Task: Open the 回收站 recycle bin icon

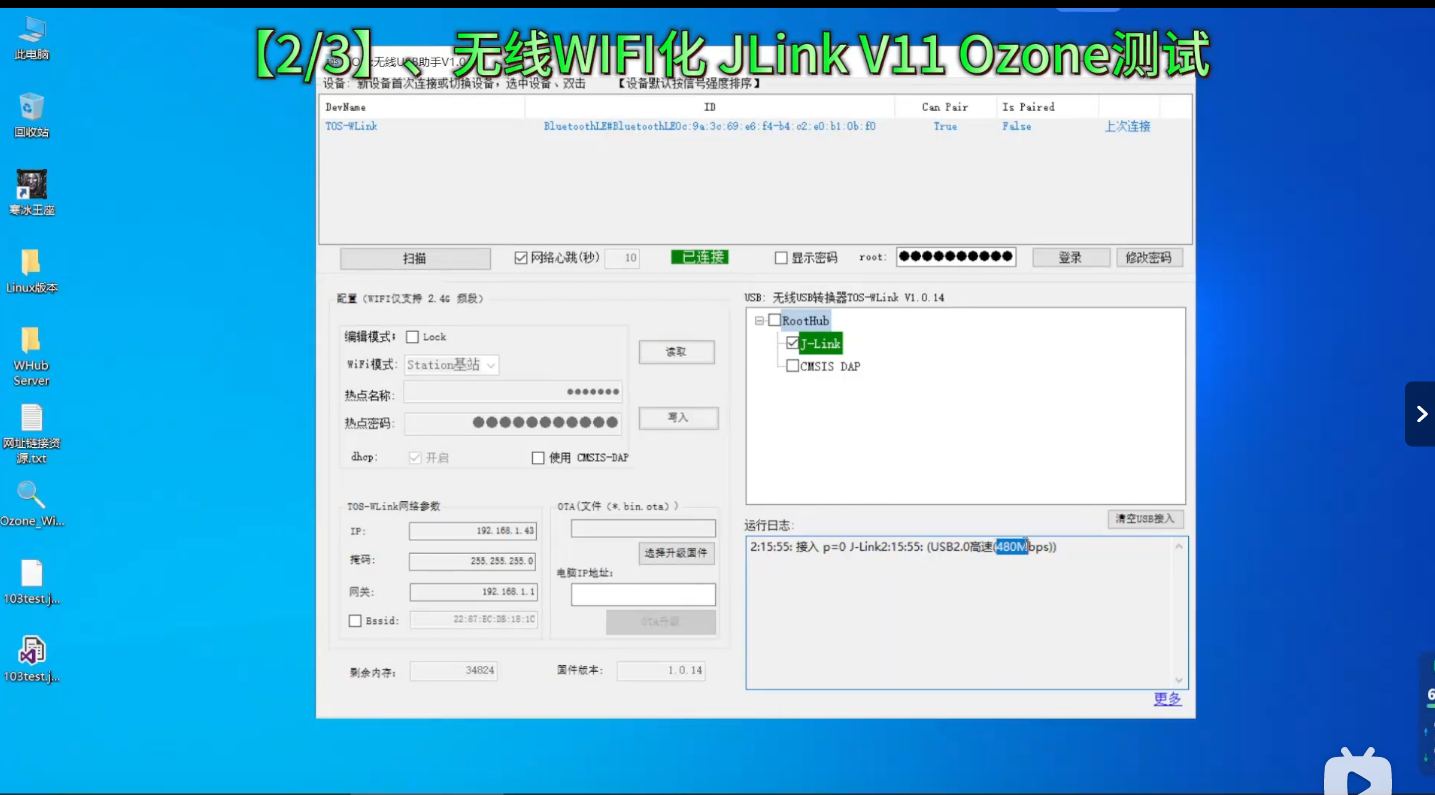Action: click(32, 115)
